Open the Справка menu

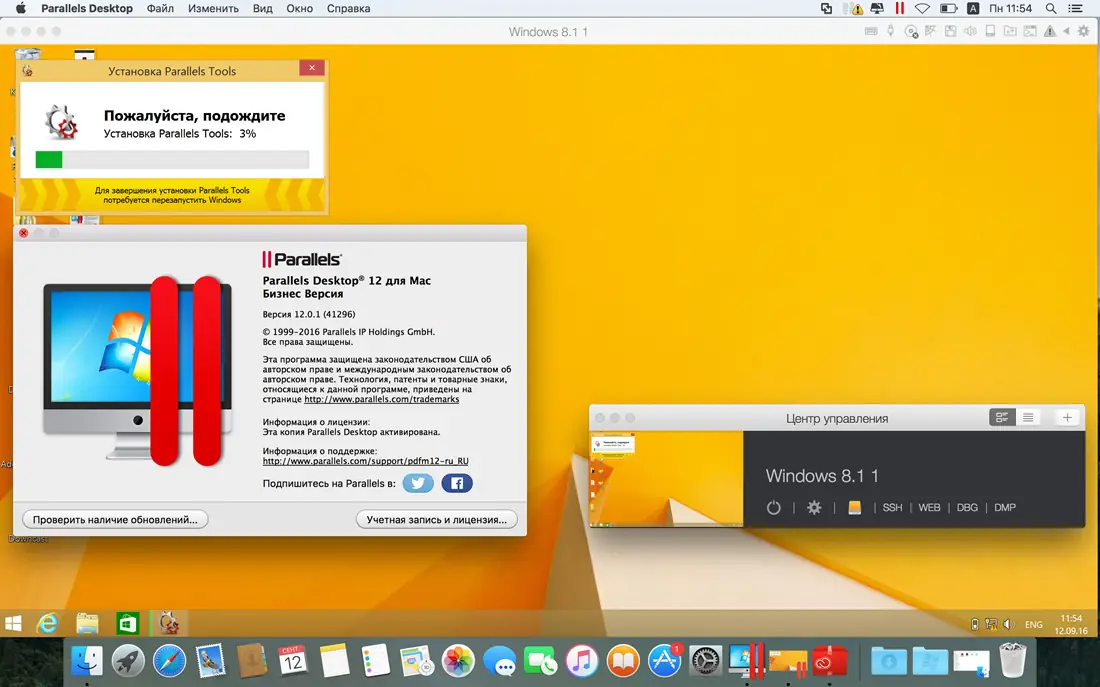click(x=348, y=8)
